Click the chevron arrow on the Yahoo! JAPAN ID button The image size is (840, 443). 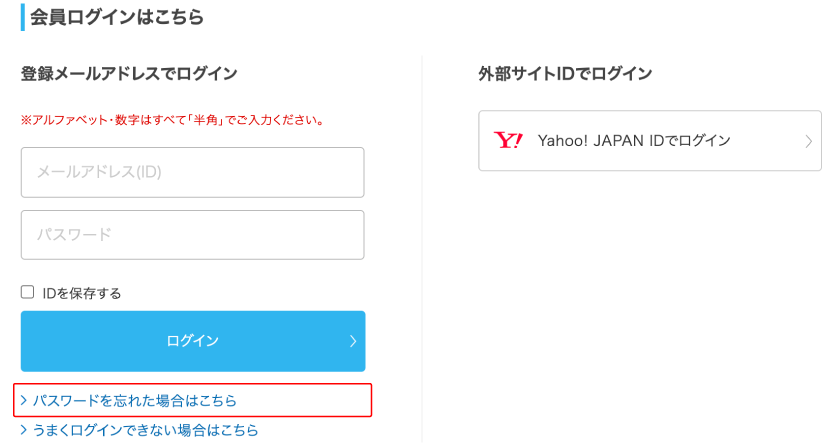point(808,141)
